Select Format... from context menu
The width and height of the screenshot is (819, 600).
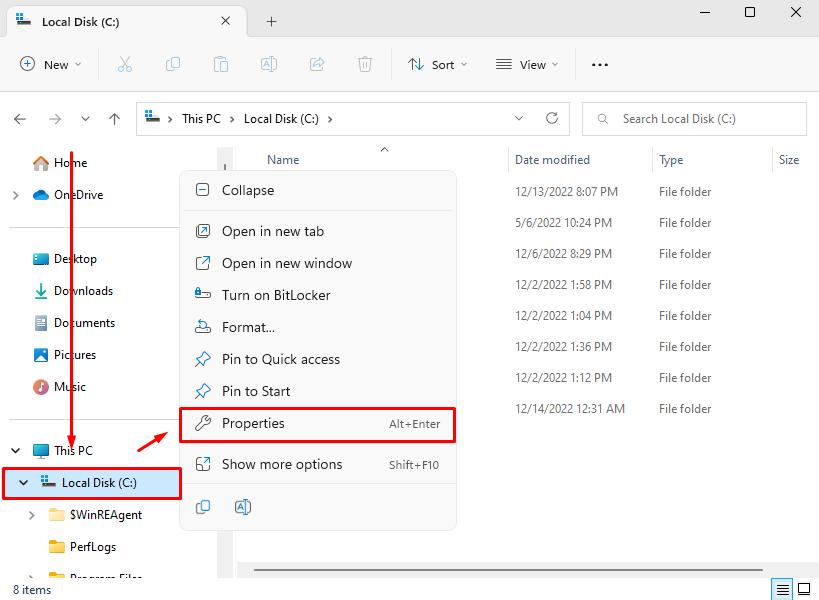[x=318, y=327]
